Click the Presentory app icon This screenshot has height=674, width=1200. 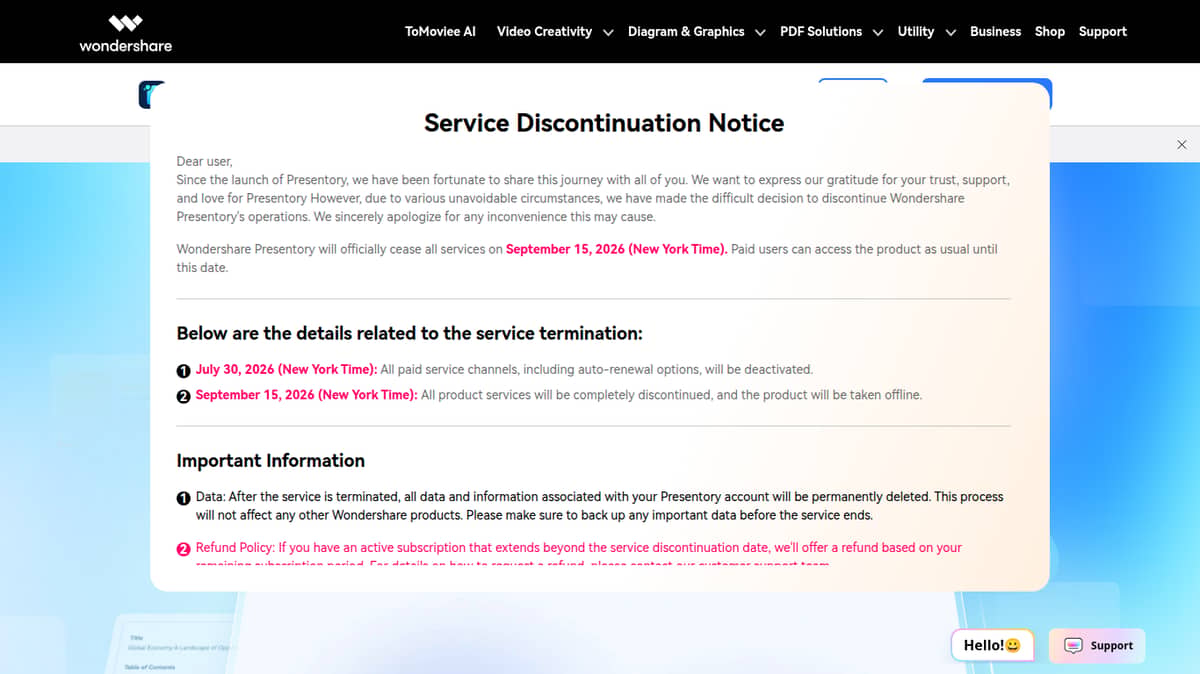[148, 94]
